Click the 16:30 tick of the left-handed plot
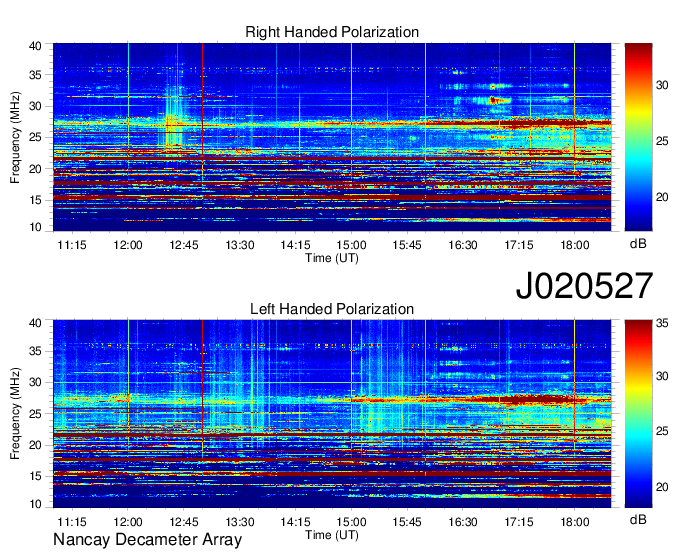The height and width of the screenshot is (552, 680). coord(463,522)
